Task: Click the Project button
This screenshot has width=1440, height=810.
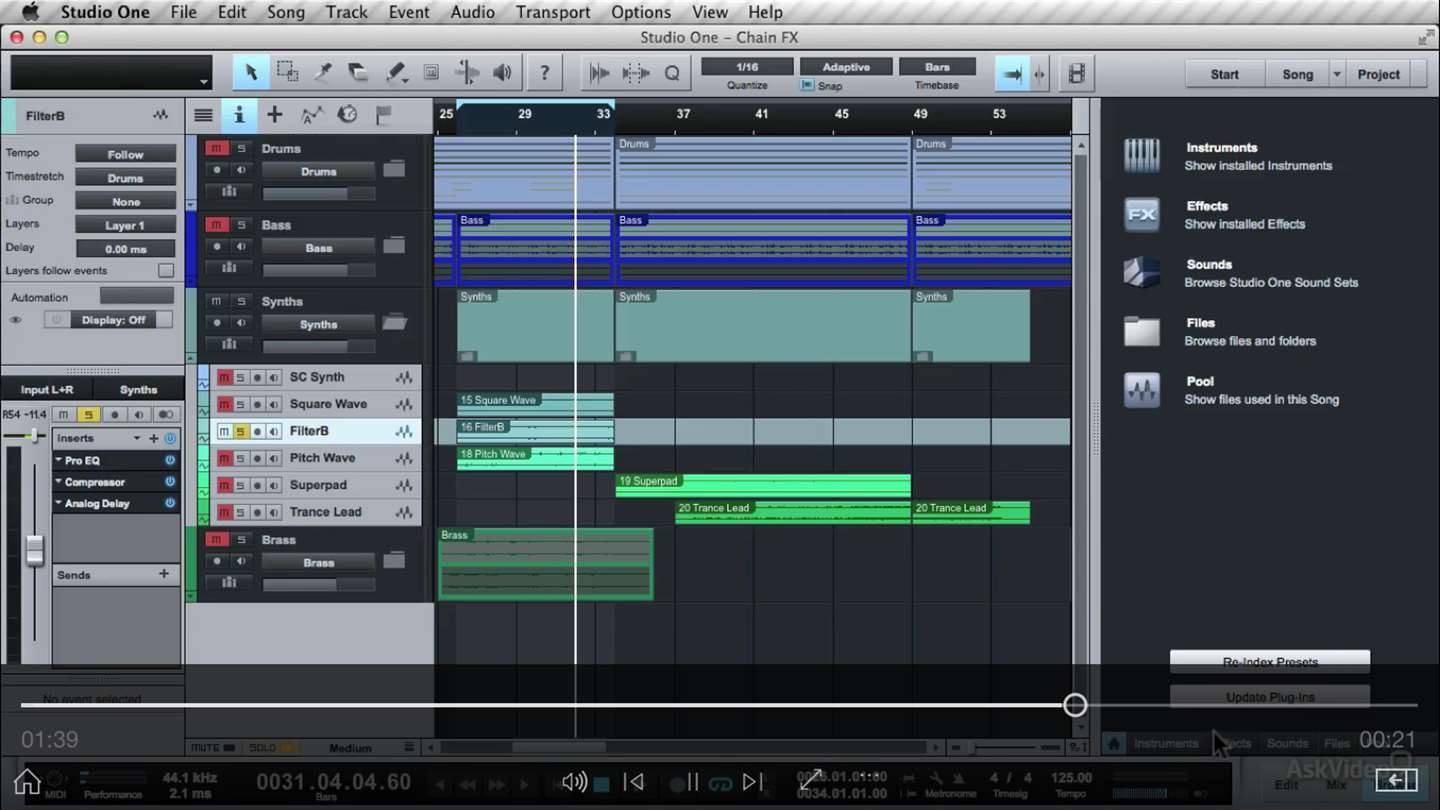Action: click(1378, 74)
